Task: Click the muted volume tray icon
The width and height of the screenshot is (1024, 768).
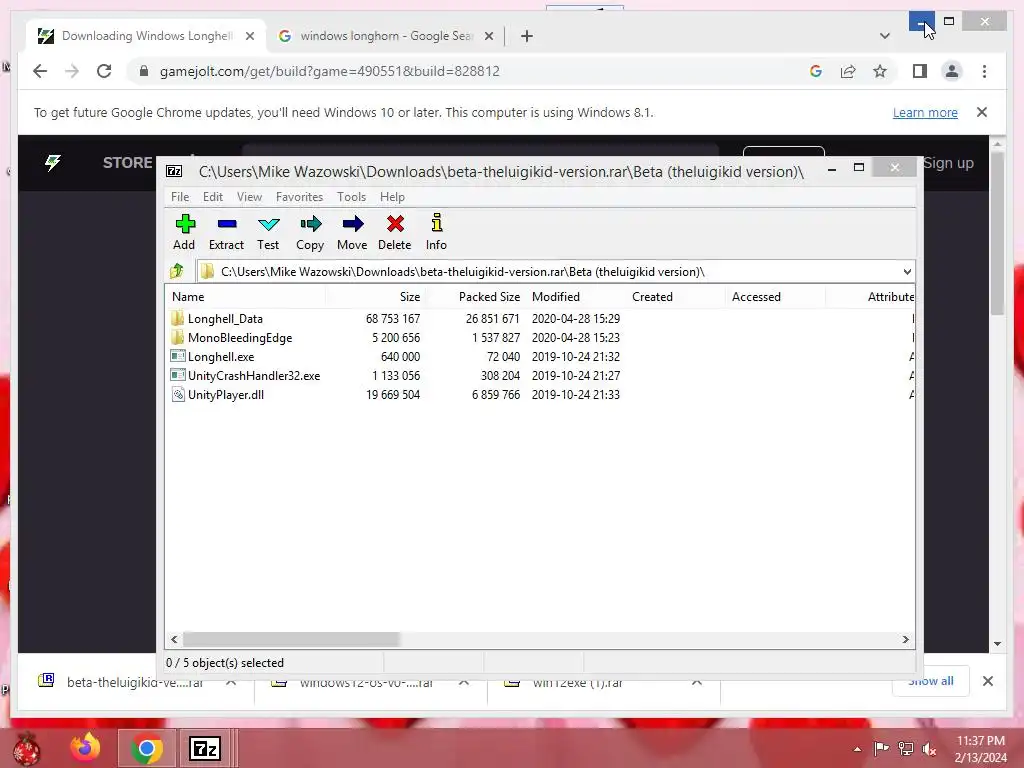Action: [929, 749]
